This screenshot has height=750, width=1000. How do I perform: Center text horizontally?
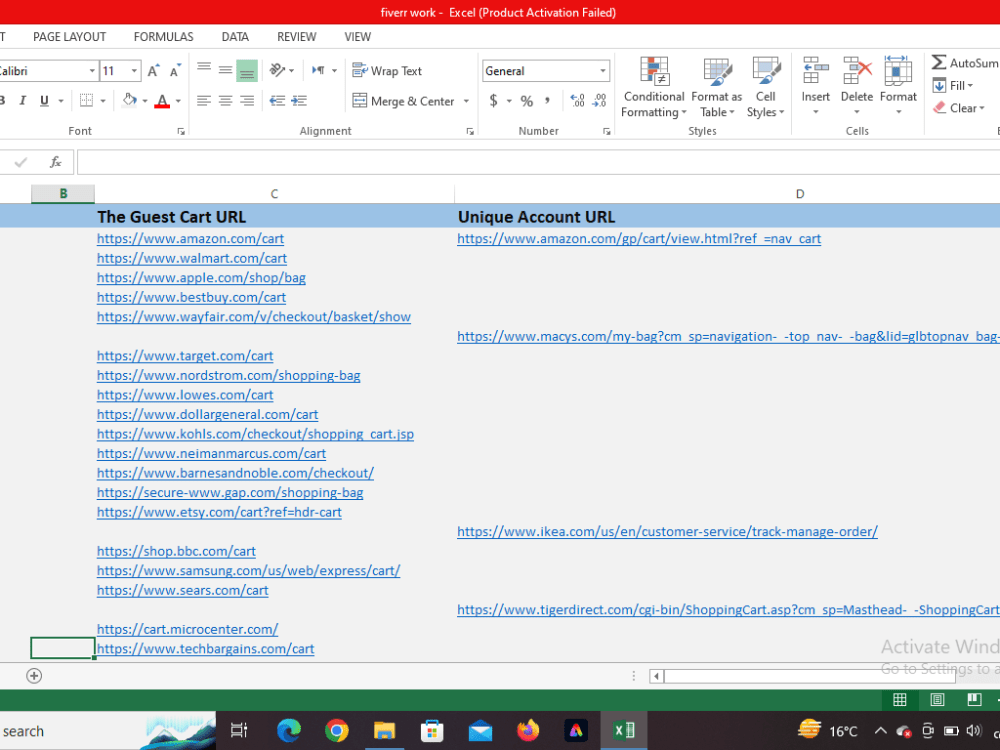pyautogui.click(x=226, y=101)
